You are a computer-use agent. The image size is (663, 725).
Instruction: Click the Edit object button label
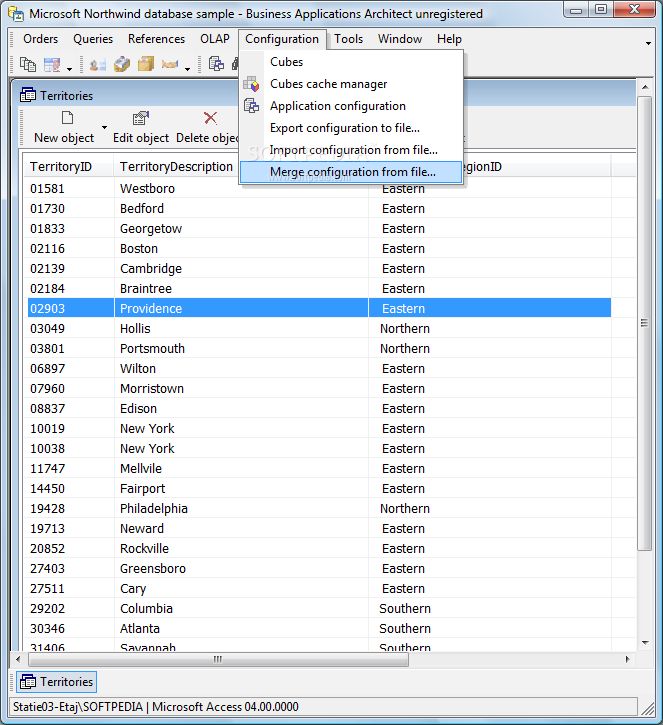point(141,138)
